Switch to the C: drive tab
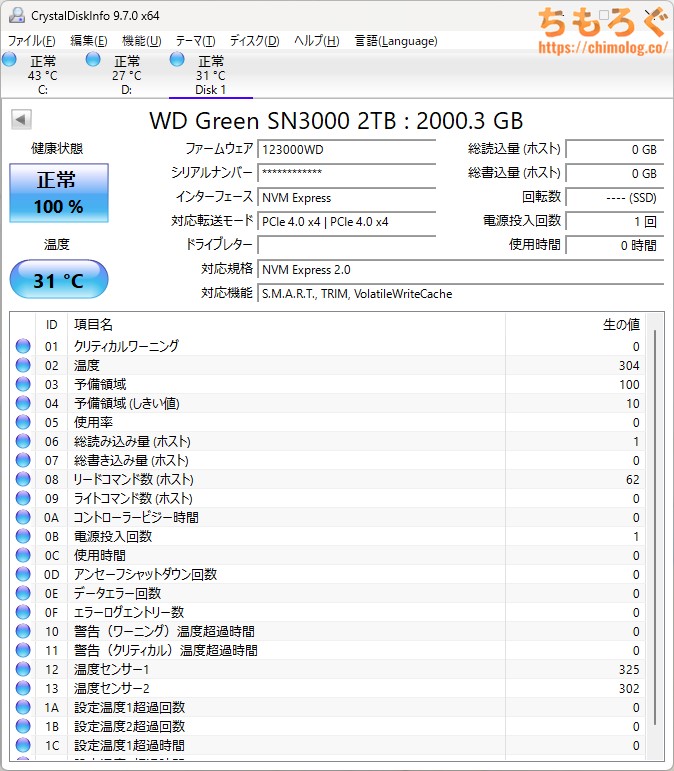Screen dimensions: 674x771 point(43,75)
